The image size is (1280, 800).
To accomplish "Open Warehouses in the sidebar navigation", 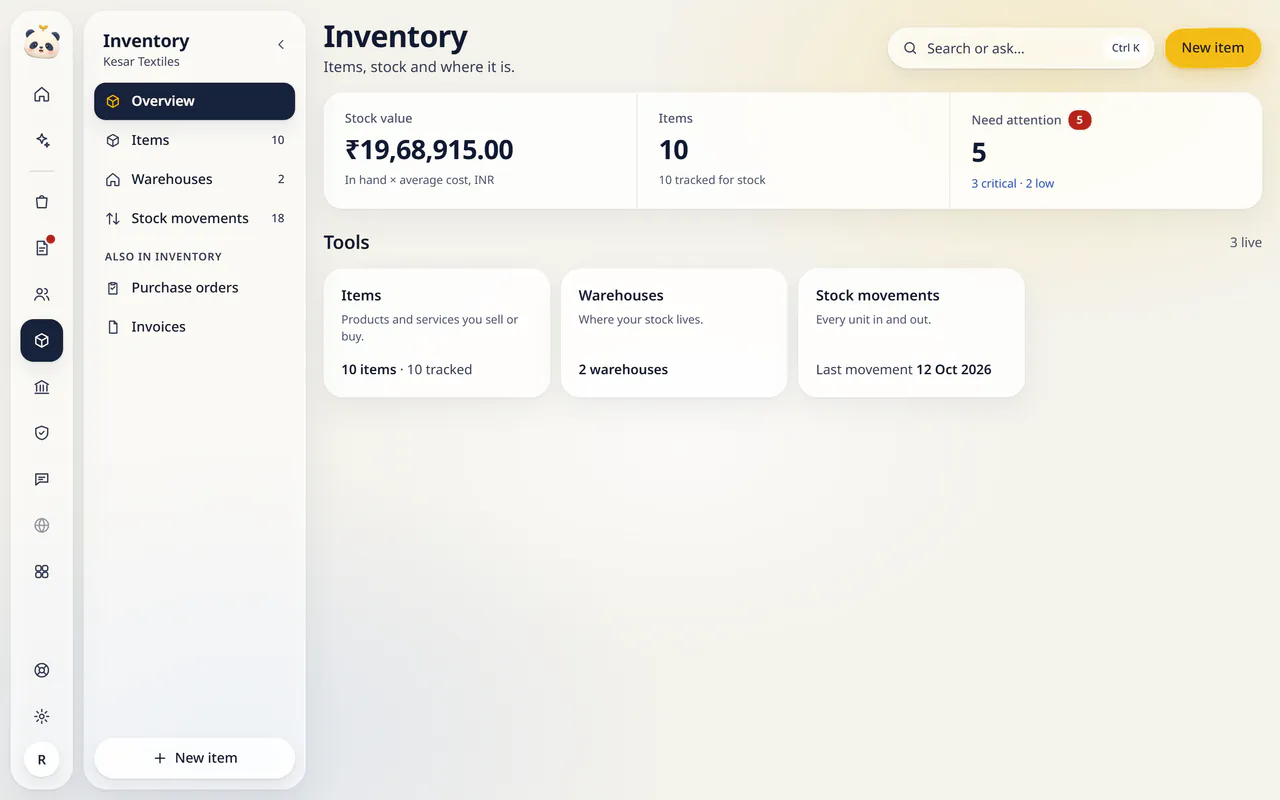I will (x=194, y=179).
